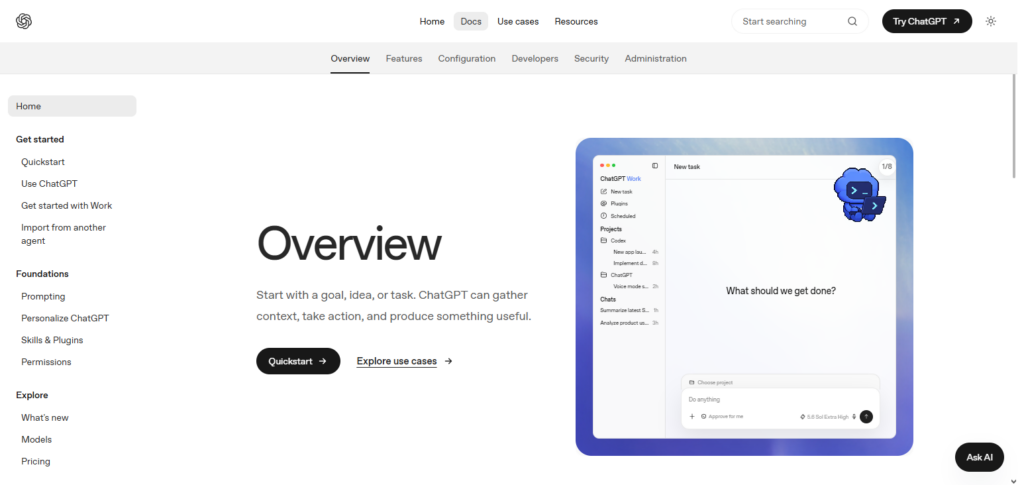Click the Try ChatGPT button
Viewport: 1024px width, 485px height.
[927, 21]
